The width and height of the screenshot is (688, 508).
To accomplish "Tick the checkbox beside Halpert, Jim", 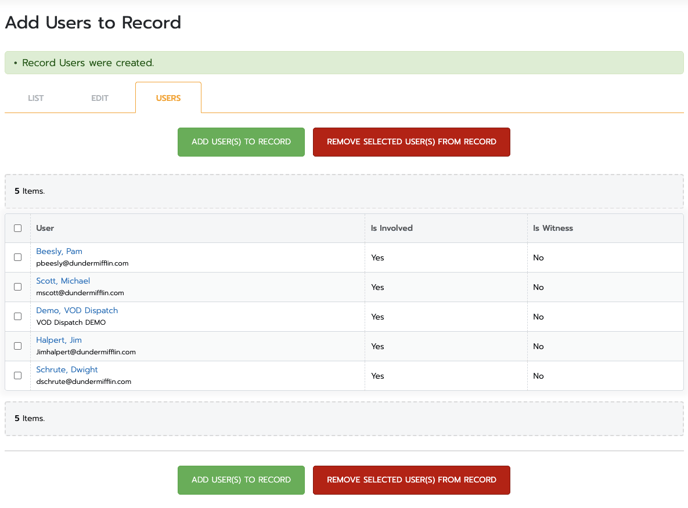I will (18, 346).
